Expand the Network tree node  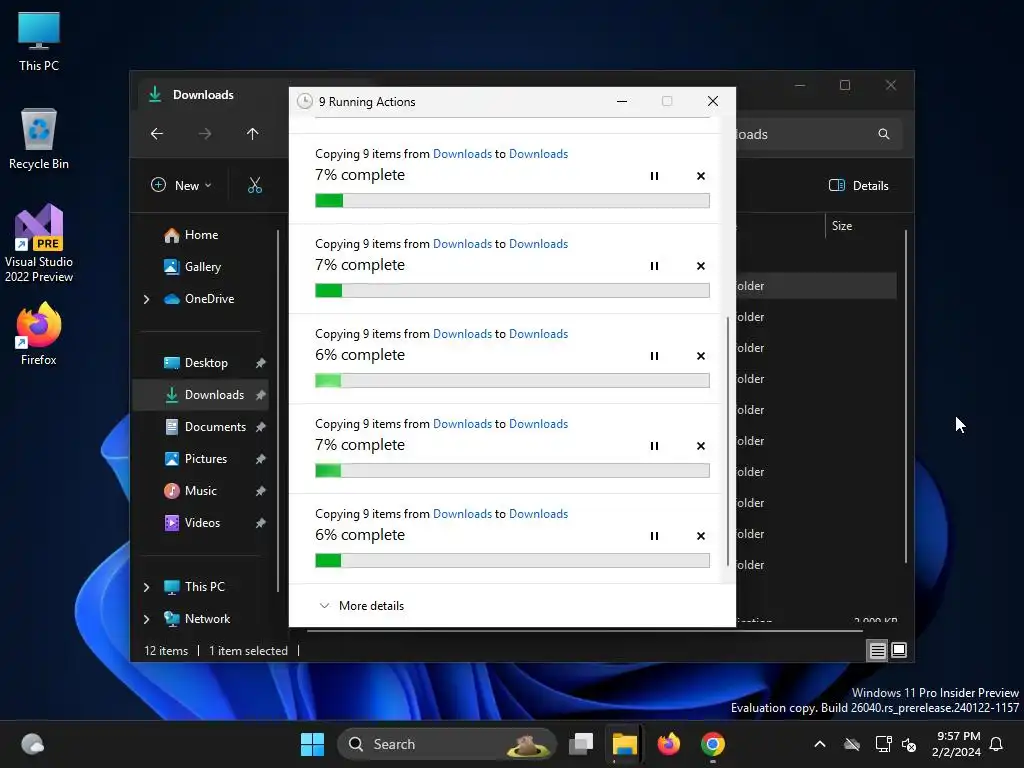146,619
